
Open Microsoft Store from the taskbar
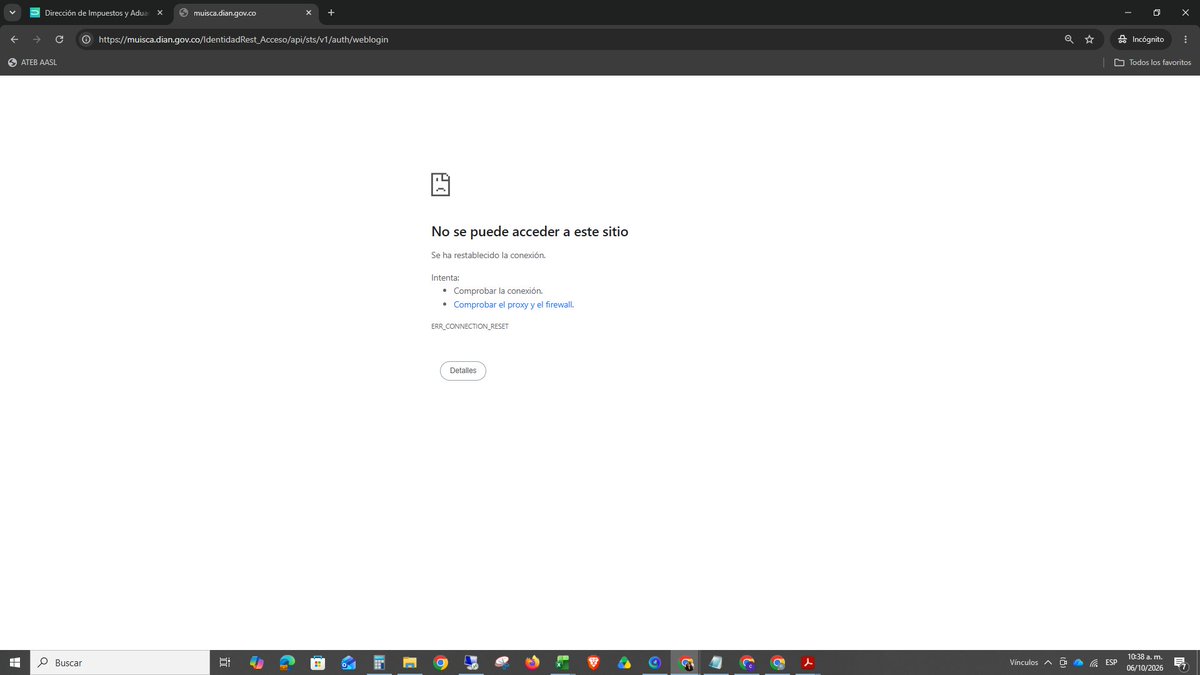pyautogui.click(x=318, y=662)
